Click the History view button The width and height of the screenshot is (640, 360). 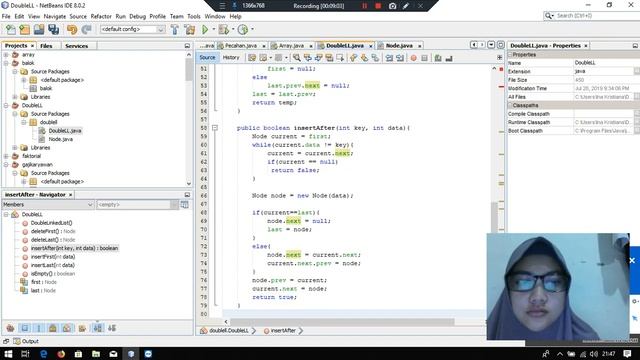231,58
